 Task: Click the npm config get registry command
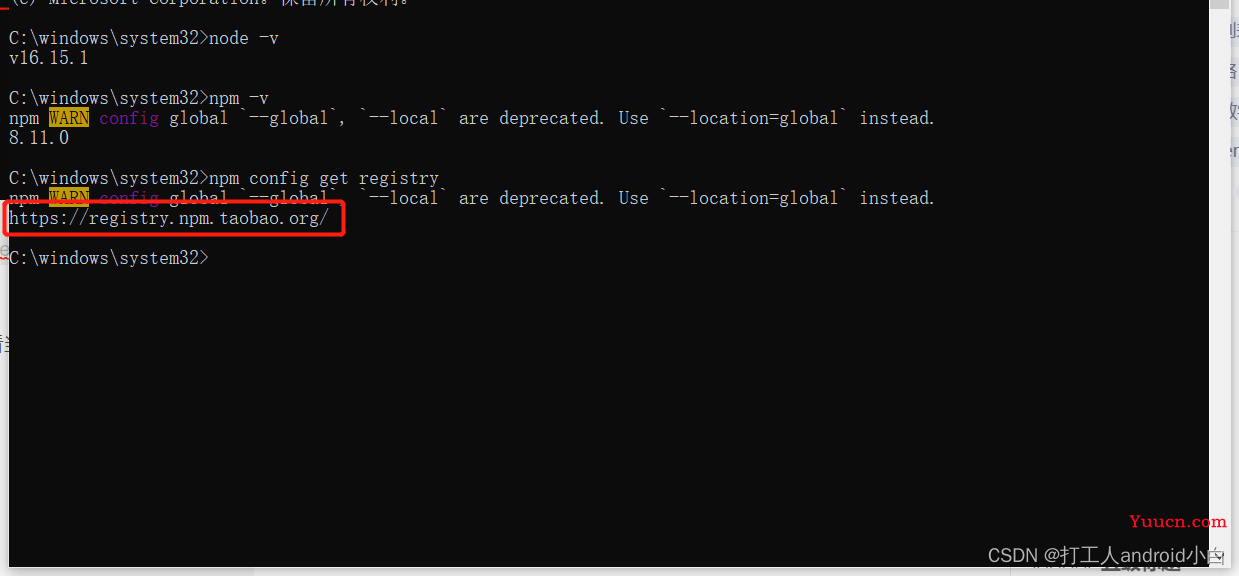click(324, 178)
